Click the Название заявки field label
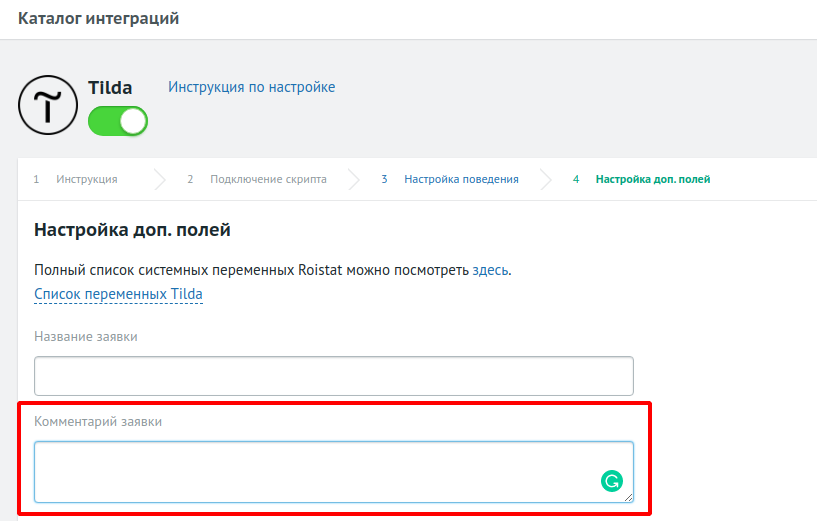 point(86,336)
